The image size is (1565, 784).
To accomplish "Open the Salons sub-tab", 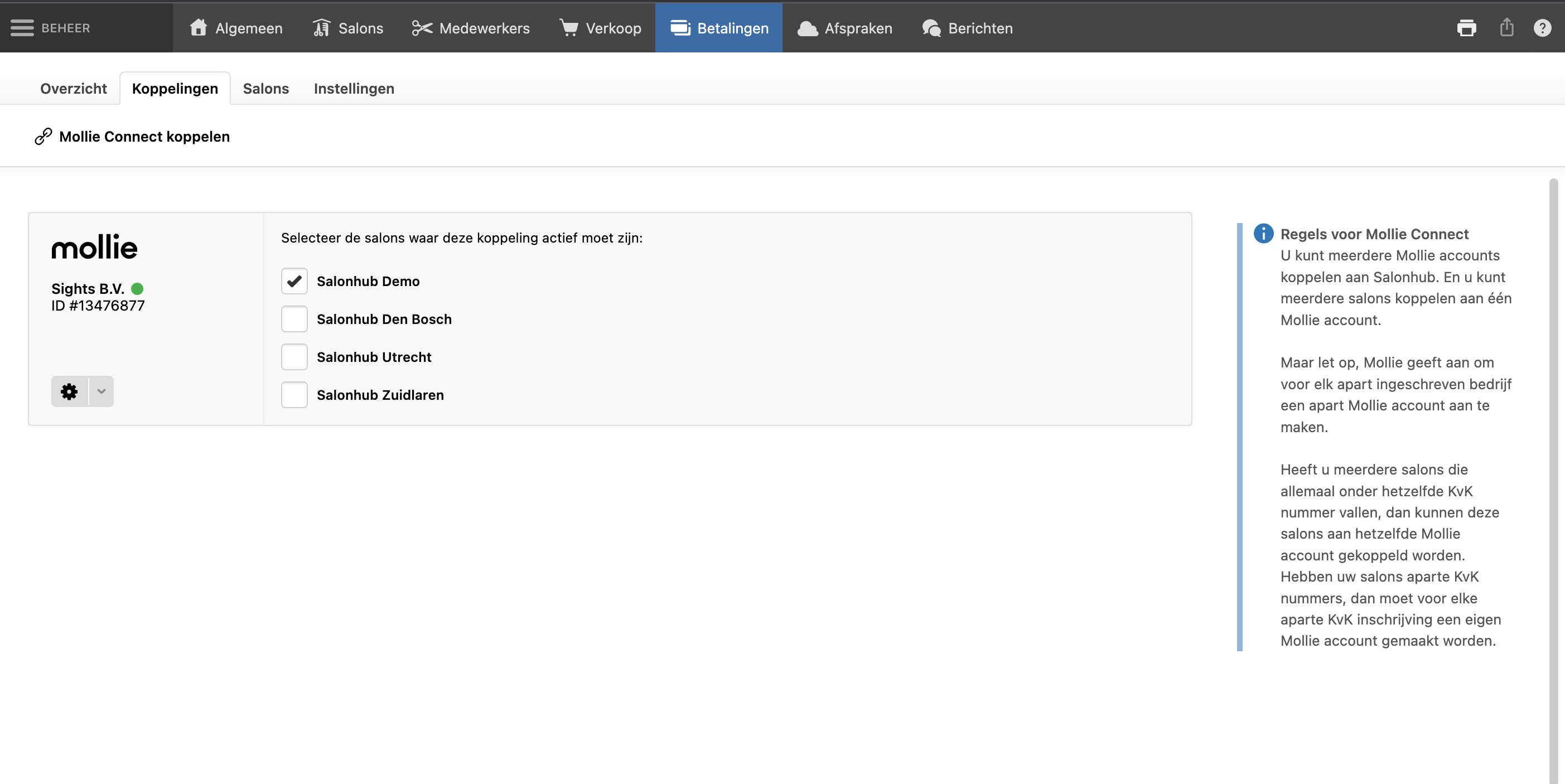I will click(x=266, y=89).
